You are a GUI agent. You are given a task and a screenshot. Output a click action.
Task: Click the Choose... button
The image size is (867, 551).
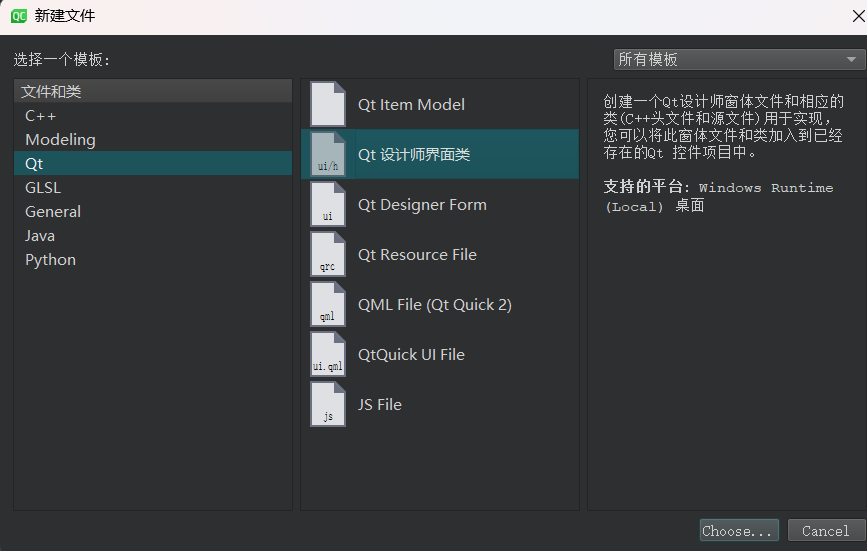[x=739, y=531]
